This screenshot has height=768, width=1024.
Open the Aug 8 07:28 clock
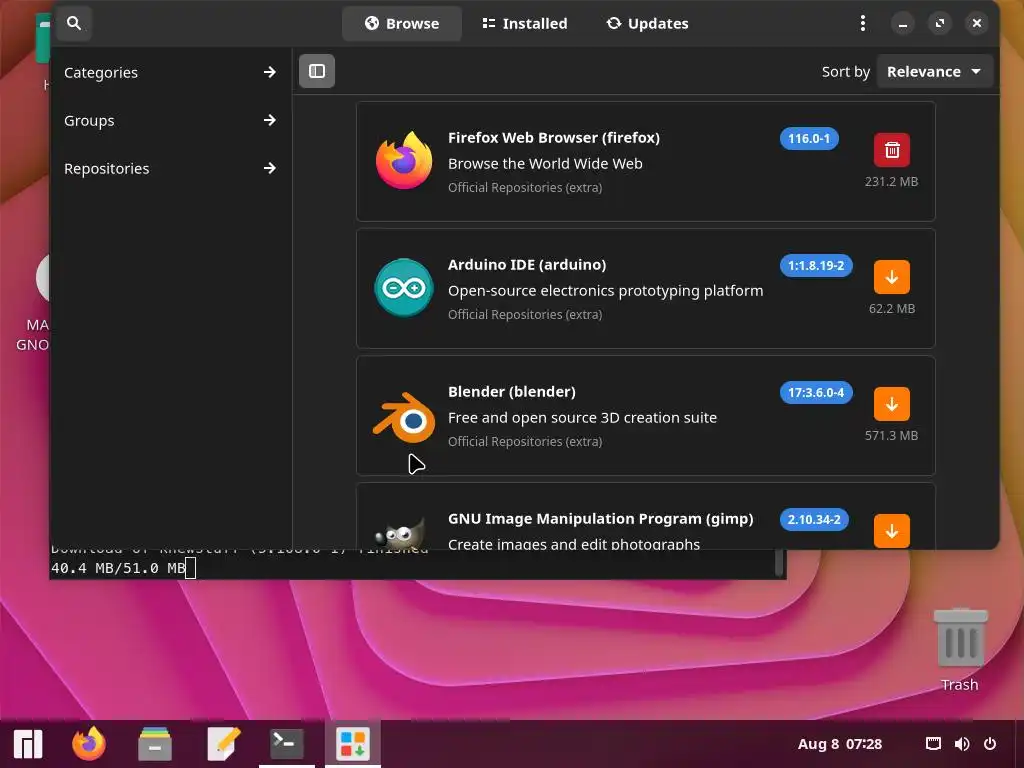839,744
